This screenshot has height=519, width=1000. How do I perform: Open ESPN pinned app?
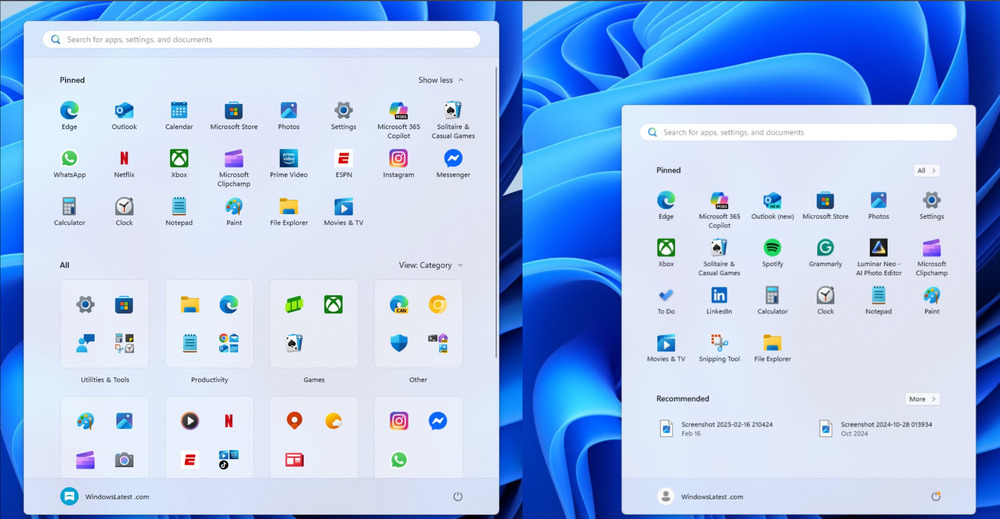344,163
